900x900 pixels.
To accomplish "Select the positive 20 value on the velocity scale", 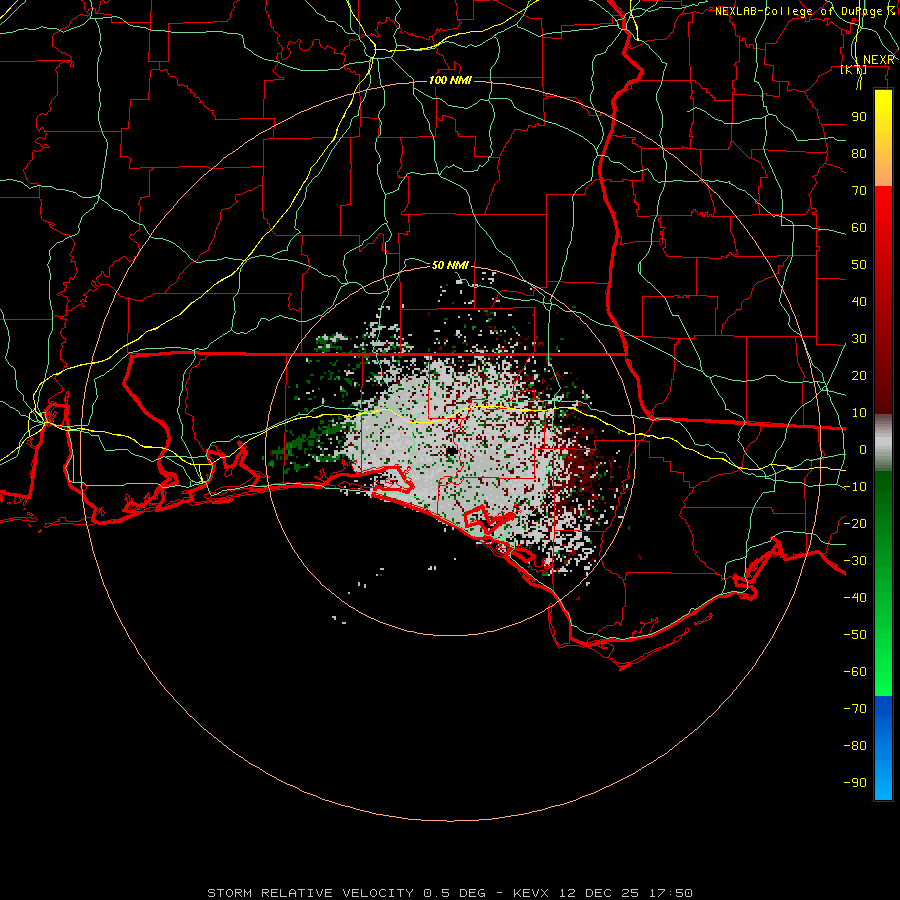I will point(859,376).
